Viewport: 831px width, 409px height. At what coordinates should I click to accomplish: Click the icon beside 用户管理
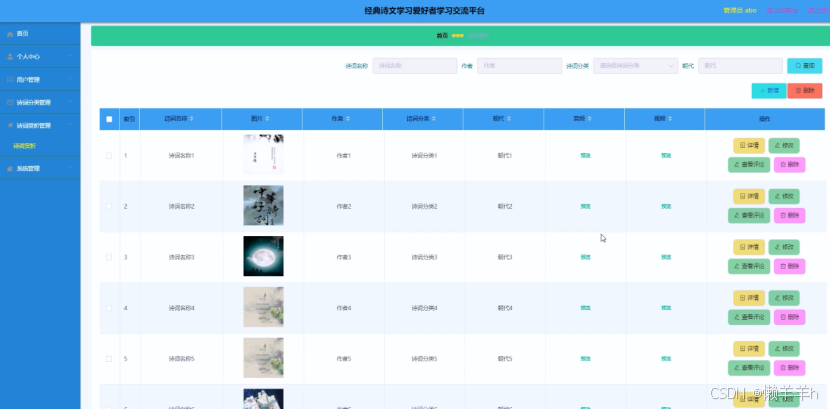10,79
